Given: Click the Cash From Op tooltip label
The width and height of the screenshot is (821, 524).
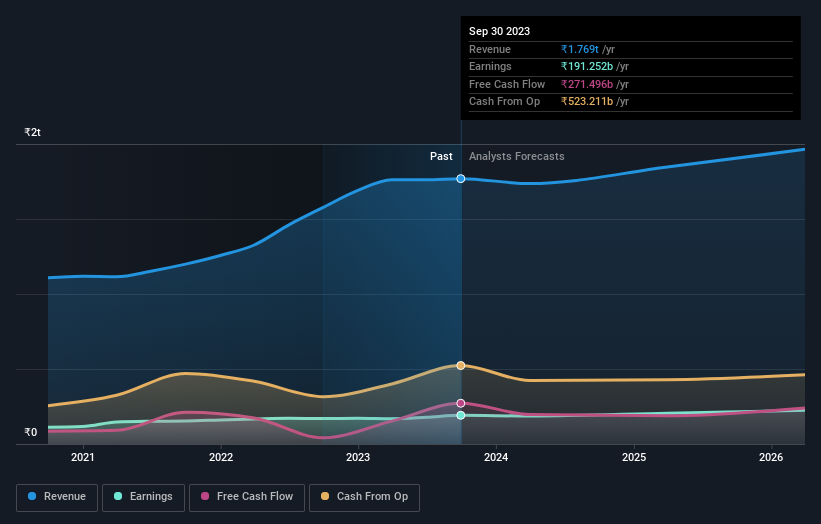Looking at the screenshot, I should point(504,102).
